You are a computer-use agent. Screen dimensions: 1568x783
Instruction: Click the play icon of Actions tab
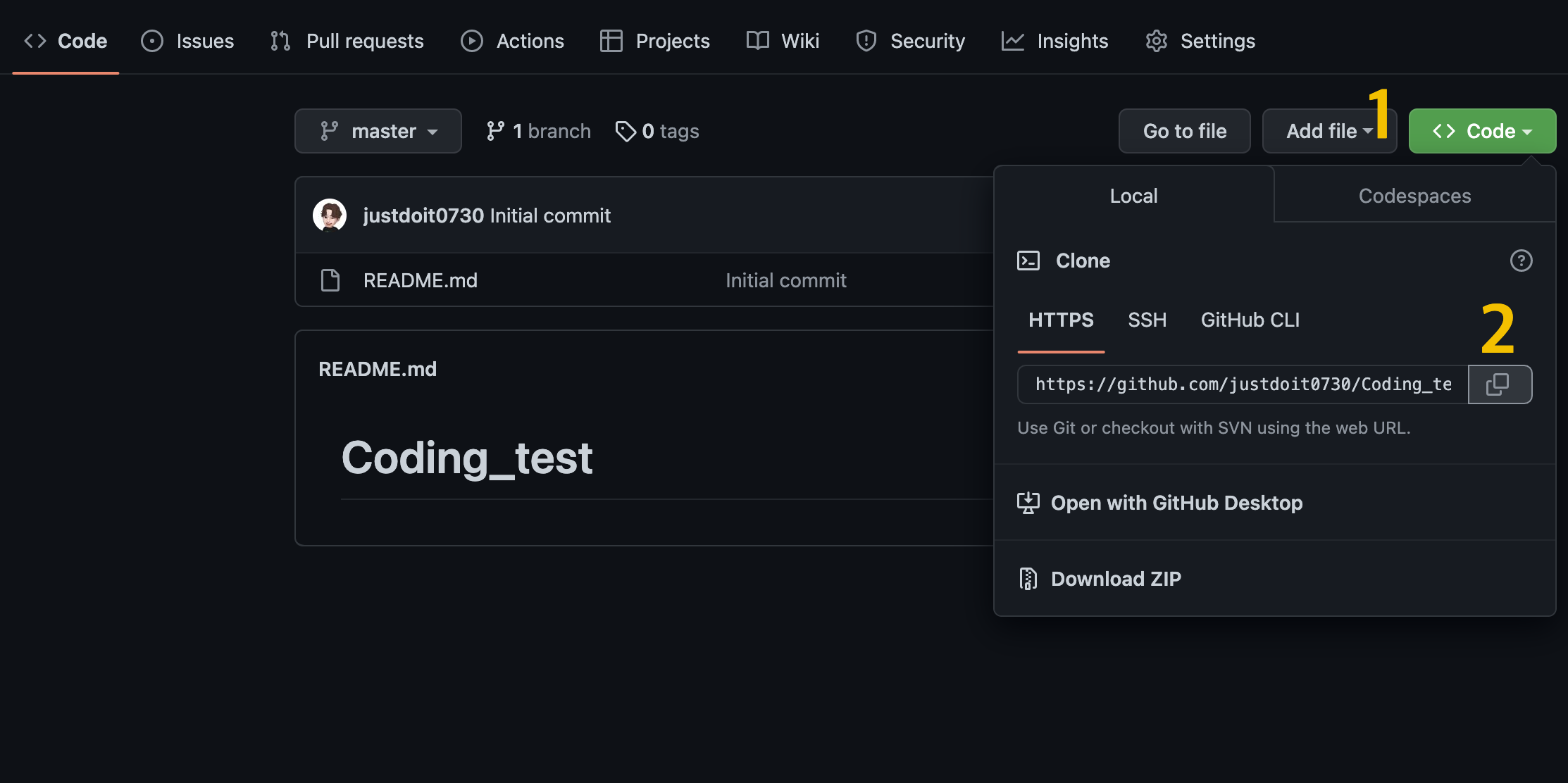(472, 41)
